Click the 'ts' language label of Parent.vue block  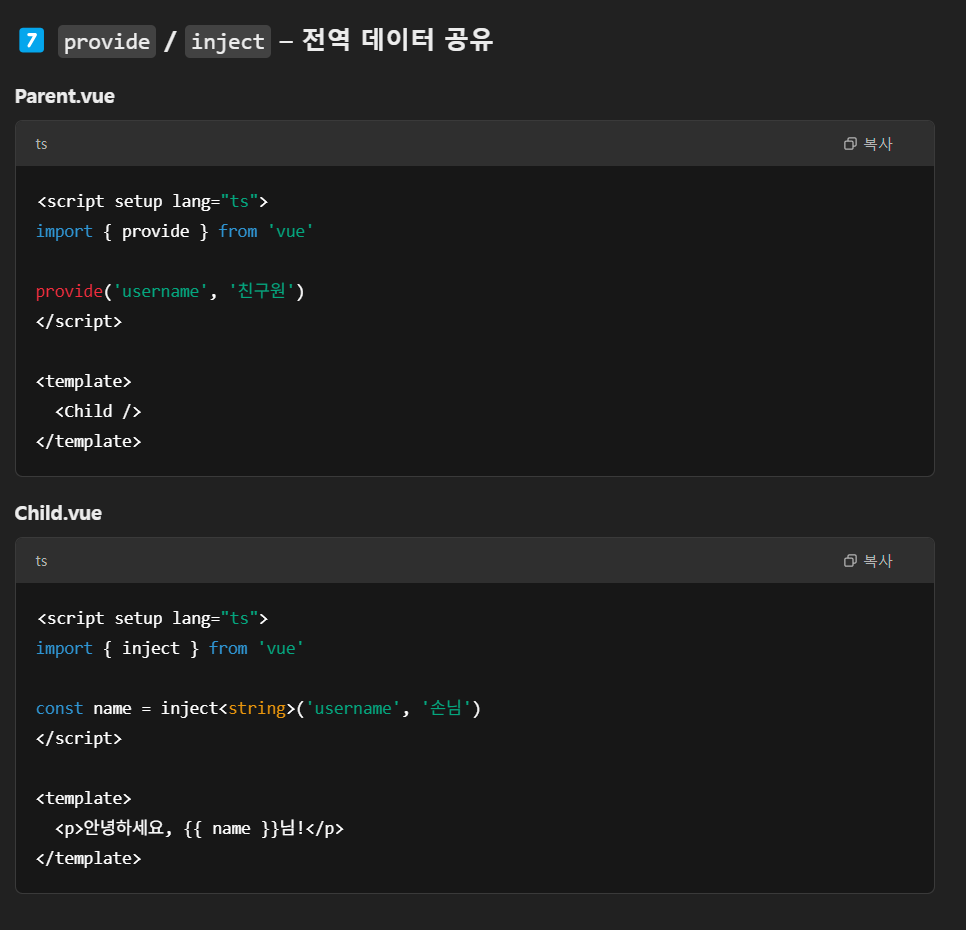click(41, 144)
